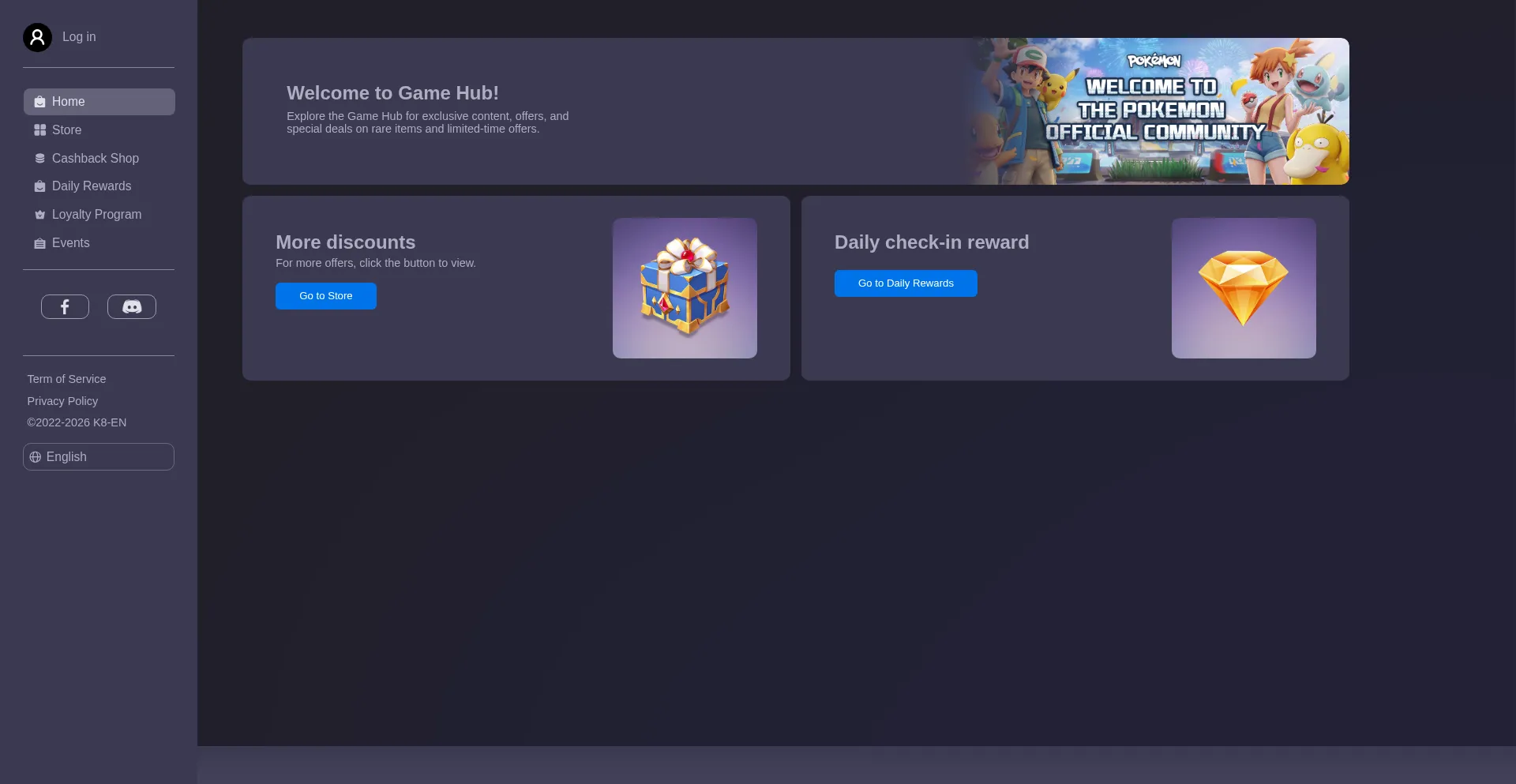1516x784 pixels.
Task: Click the Cashback Shop coins icon
Action: tap(39, 159)
